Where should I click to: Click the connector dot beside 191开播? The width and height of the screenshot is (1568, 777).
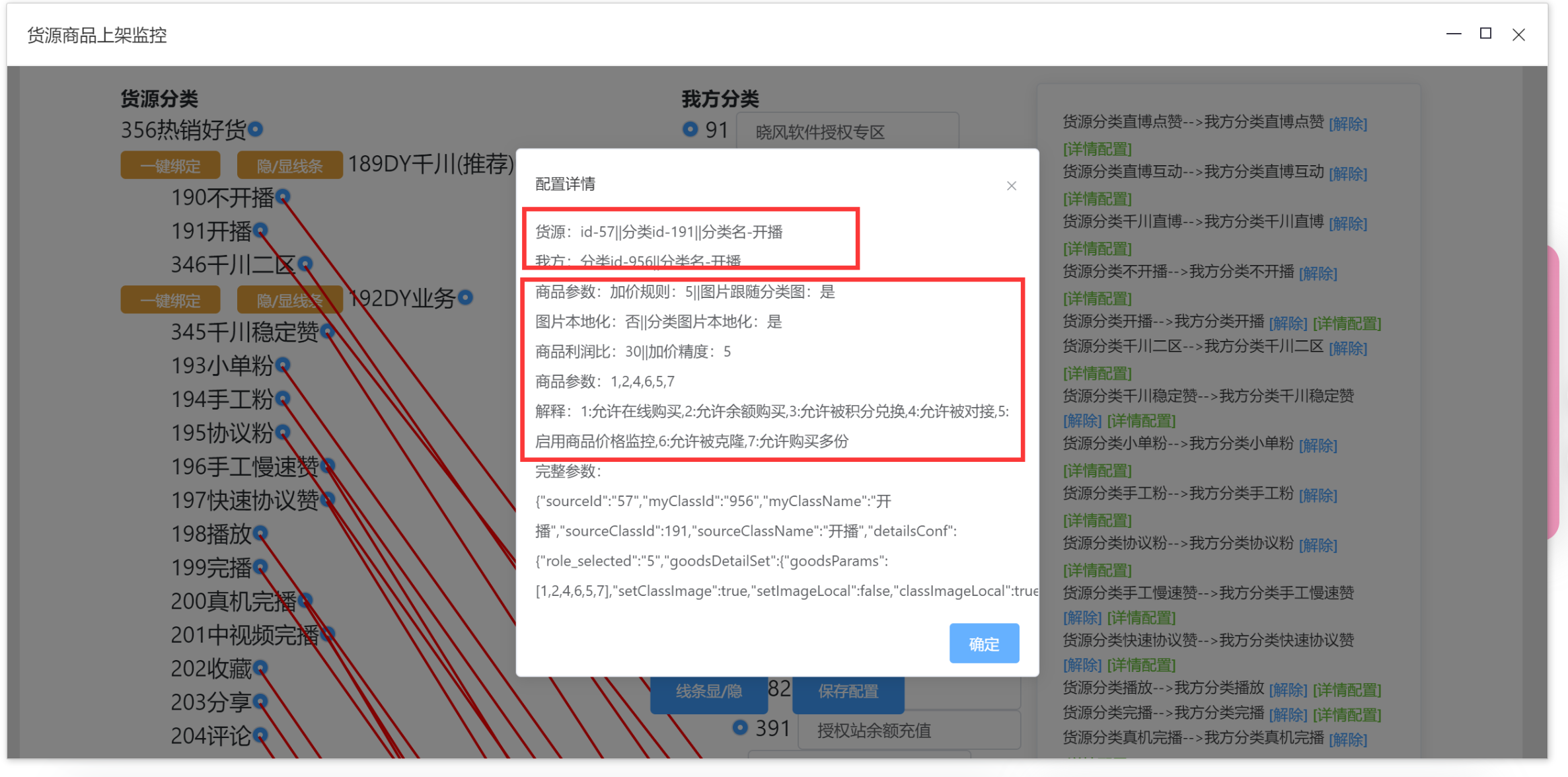(260, 230)
